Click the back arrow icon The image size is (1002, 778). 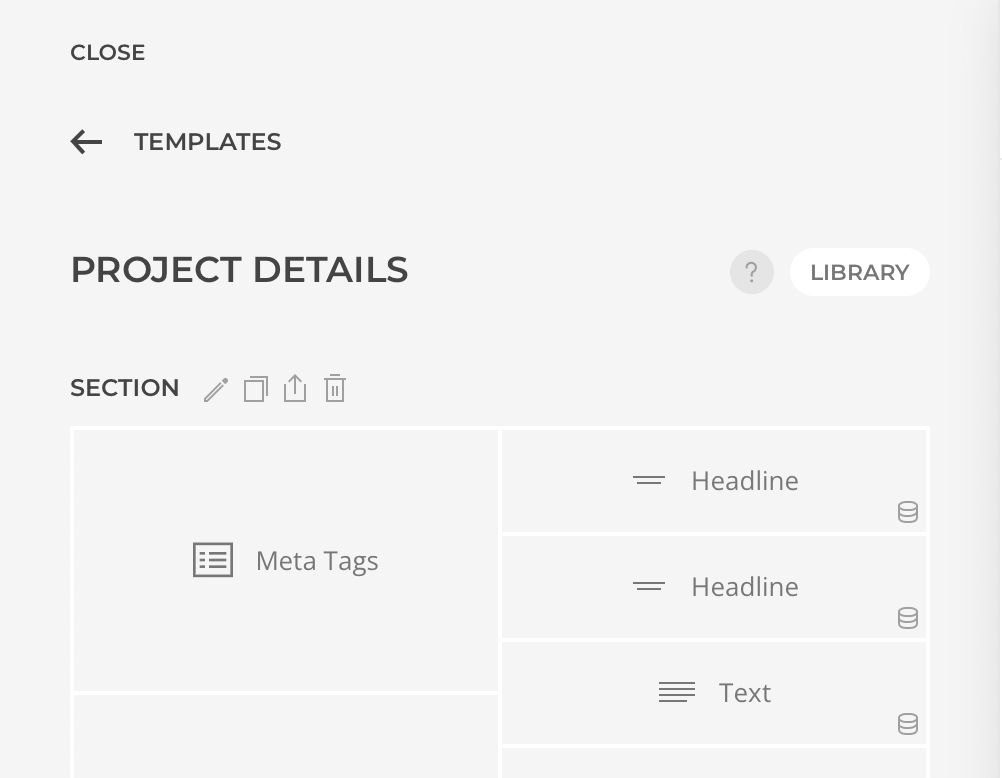click(x=86, y=142)
